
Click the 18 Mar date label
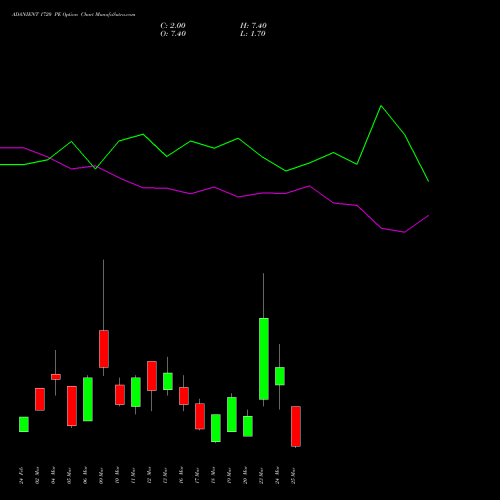click(x=213, y=475)
